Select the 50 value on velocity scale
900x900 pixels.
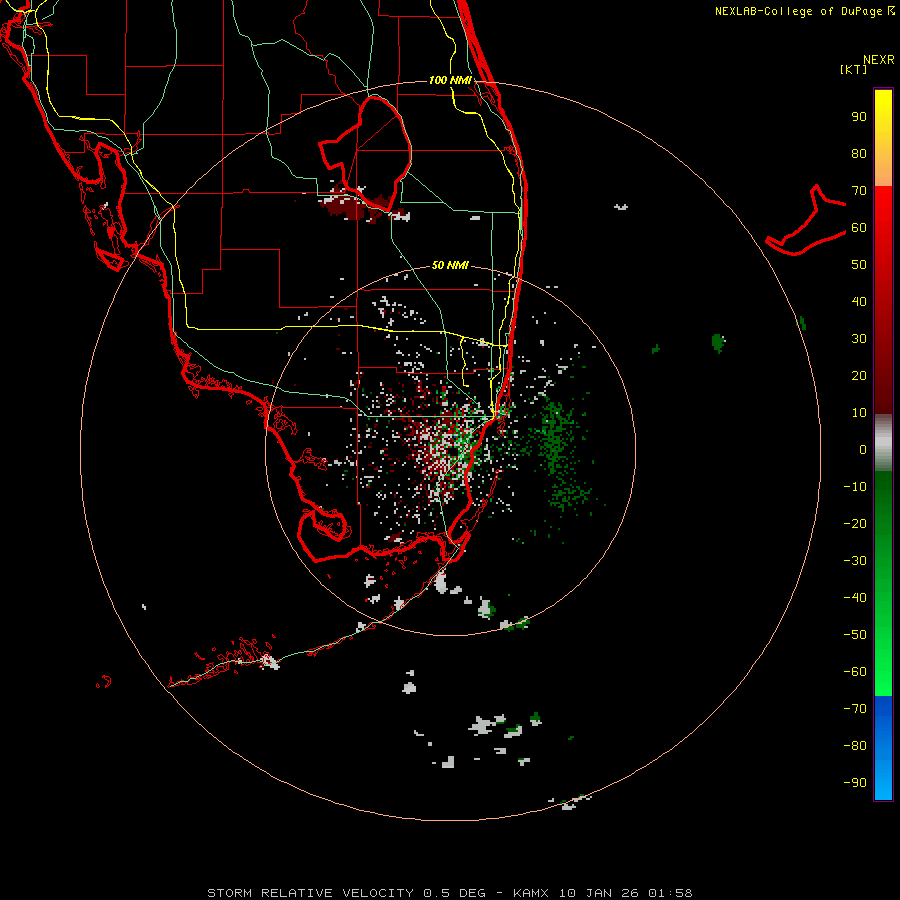pyautogui.click(x=859, y=265)
